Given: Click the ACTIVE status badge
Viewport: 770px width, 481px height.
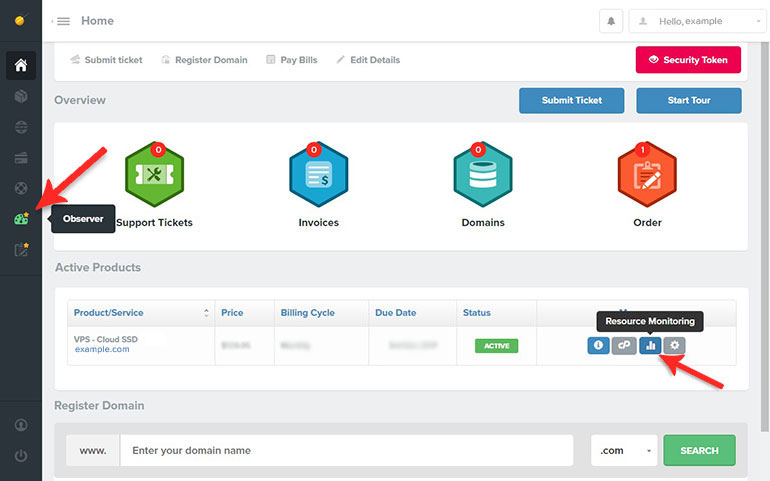Looking at the screenshot, I should coord(496,346).
